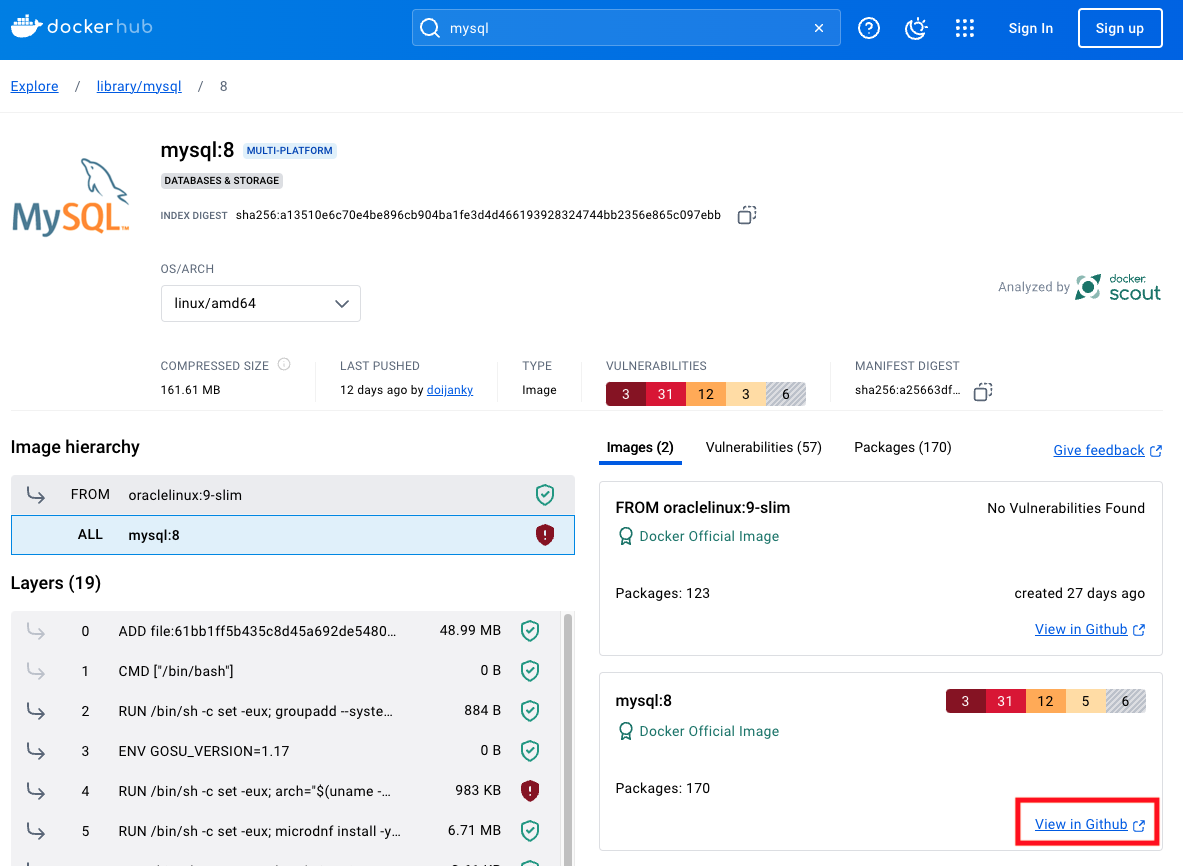This screenshot has width=1183, height=866.
Task: Switch to Packages (170) tab
Action: click(x=902, y=447)
